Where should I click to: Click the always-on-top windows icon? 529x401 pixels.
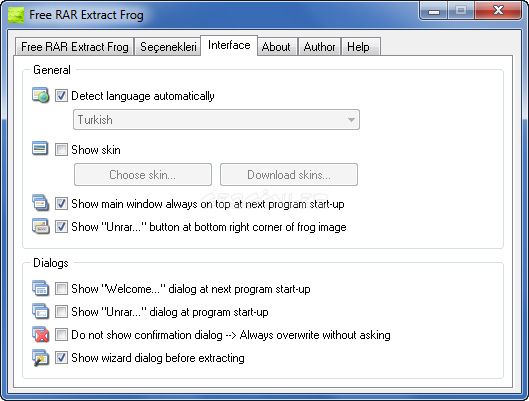(40, 203)
